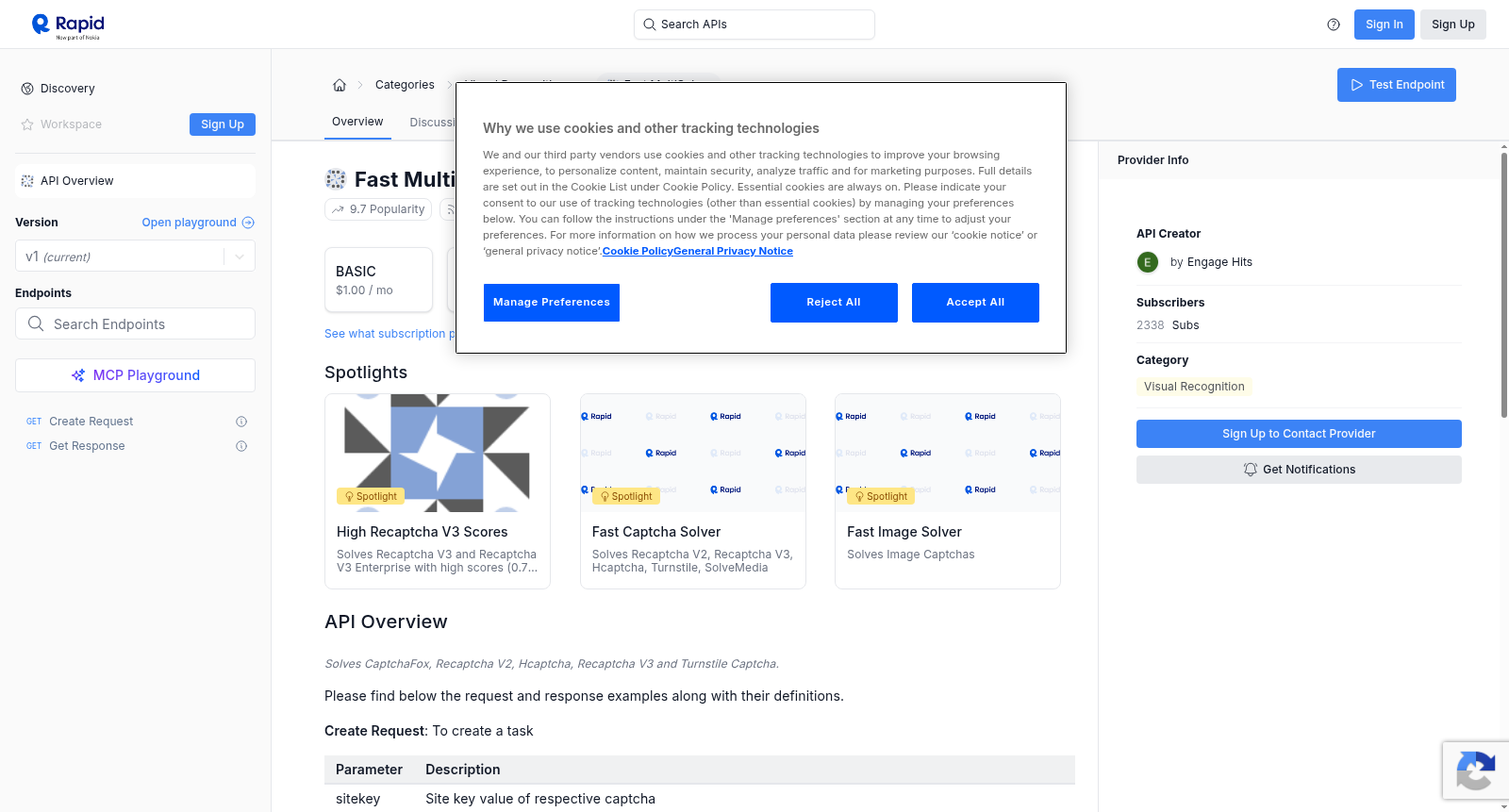Viewport: 1509px width, 812px height.
Task: Click the Sign In button
Action: click(x=1385, y=25)
